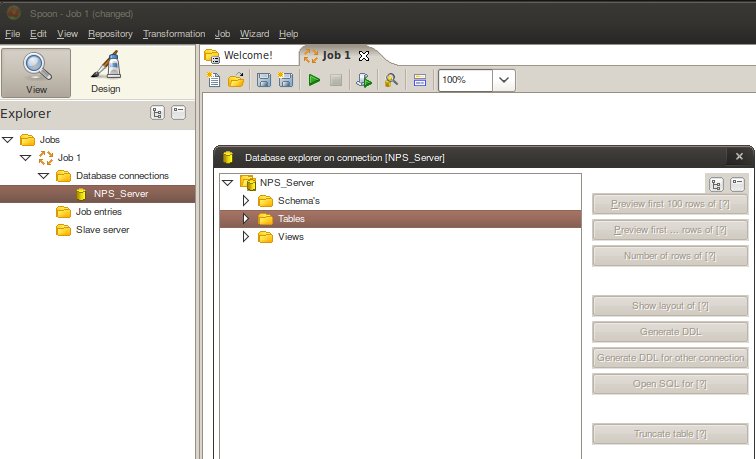Screen dimensions: 756x459
Task: Click the Open file folder icon
Action: coord(236,80)
